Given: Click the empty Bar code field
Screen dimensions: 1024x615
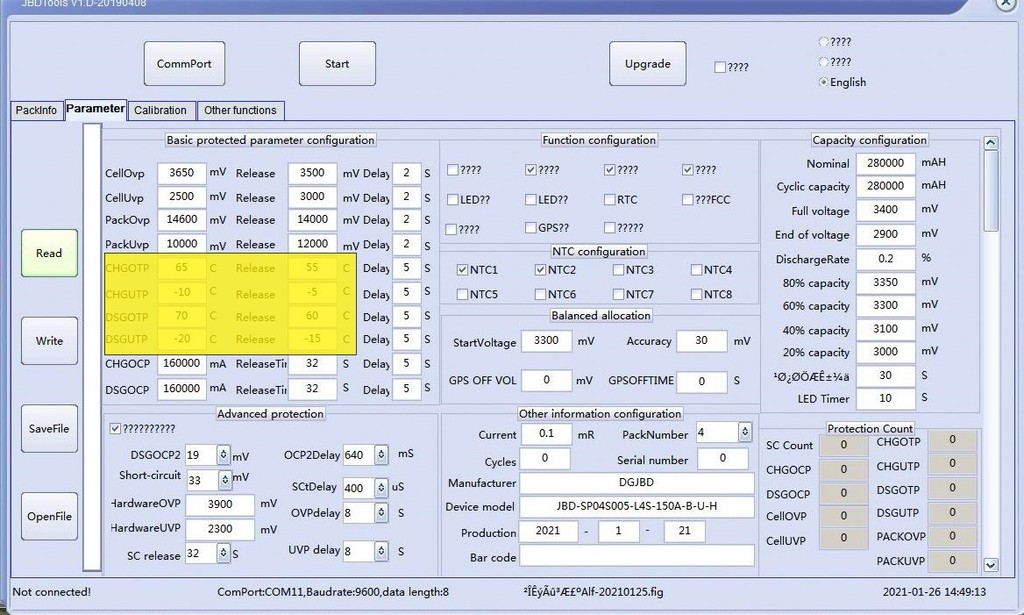Looking at the screenshot, I should [x=637, y=556].
